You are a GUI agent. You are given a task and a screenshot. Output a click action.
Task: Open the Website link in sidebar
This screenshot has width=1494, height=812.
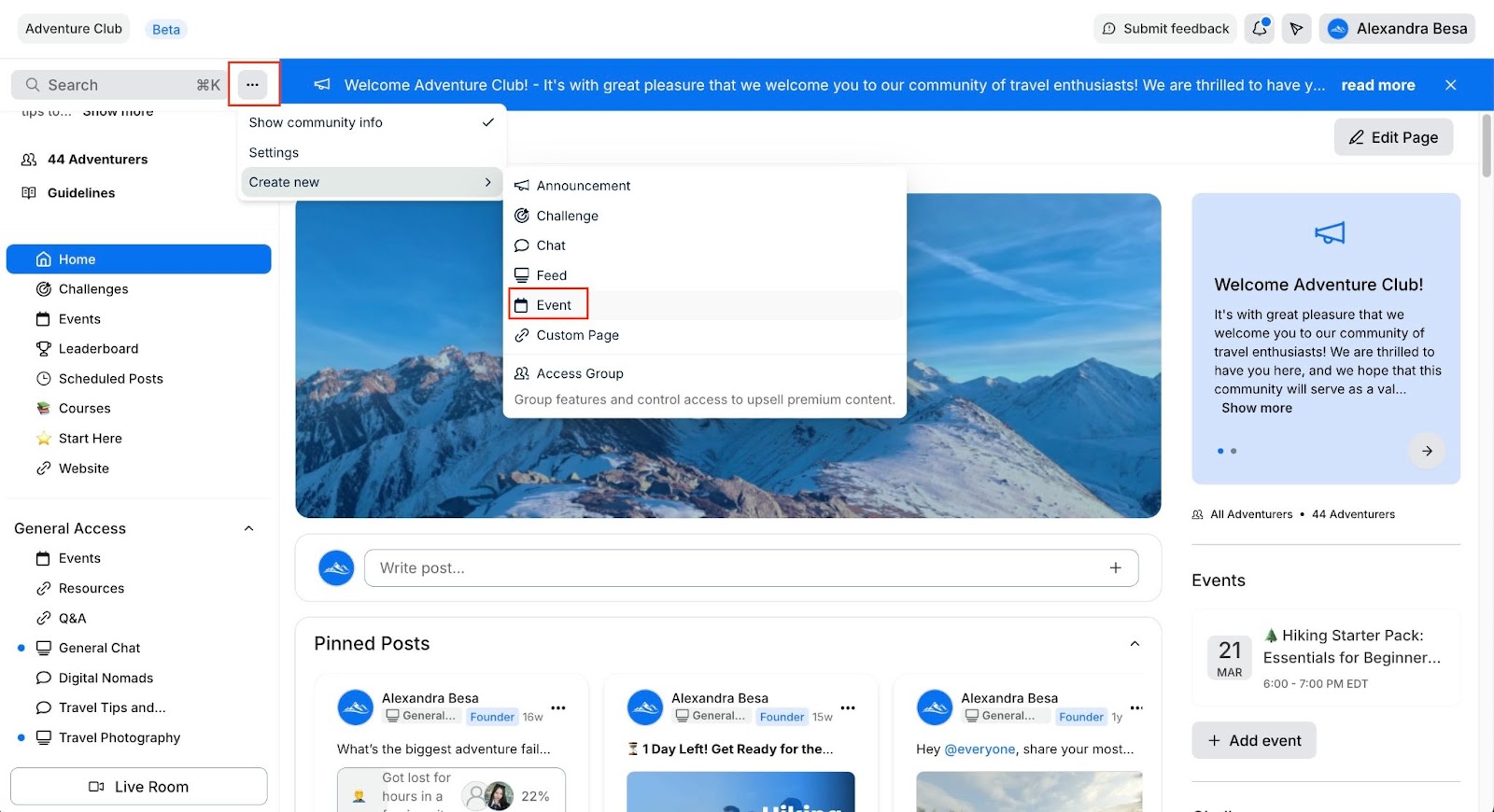coord(138,469)
